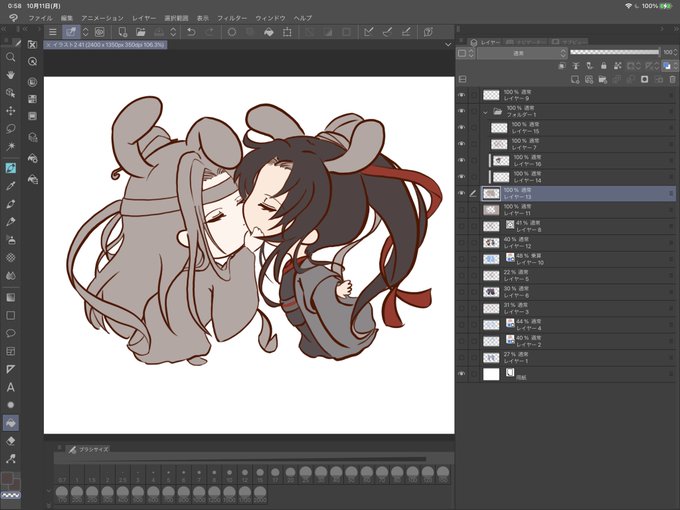The height and width of the screenshot is (510, 680).
Task: Select the Eraser tool
Action: 11,441
